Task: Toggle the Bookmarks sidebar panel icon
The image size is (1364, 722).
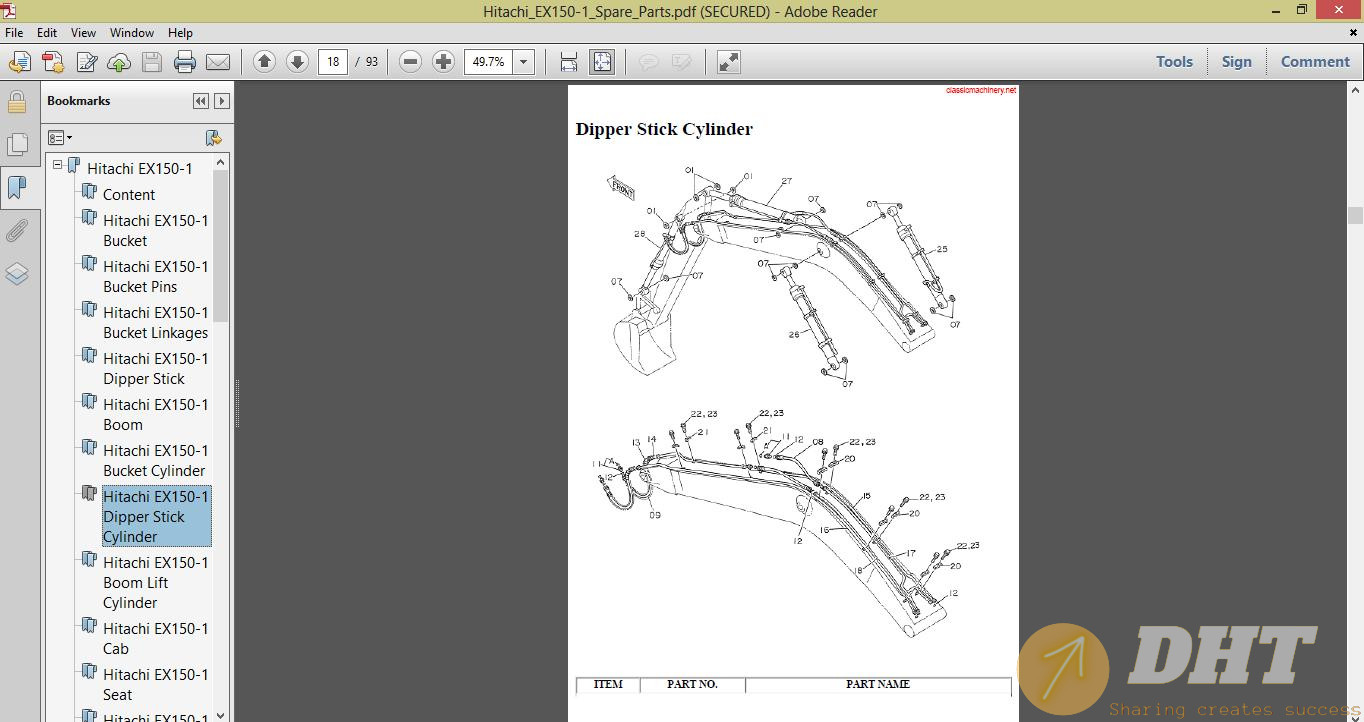Action: (17, 187)
